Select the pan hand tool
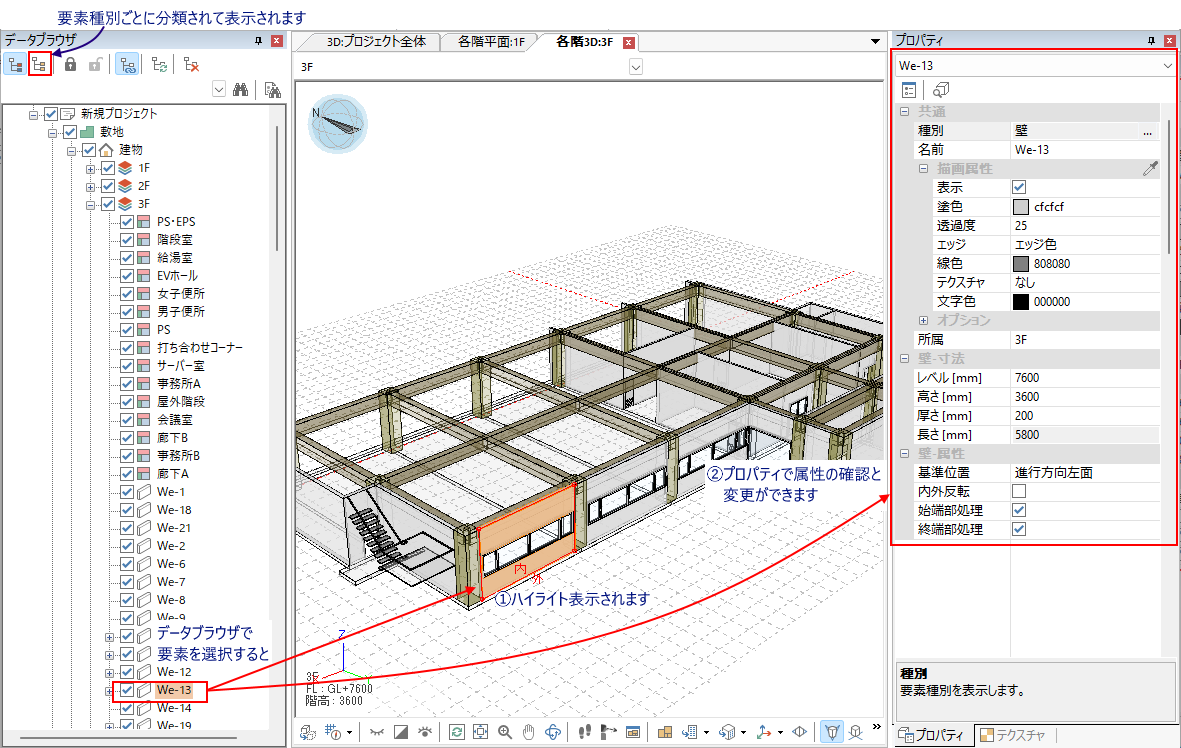This screenshot has width=1181, height=748. (529, 732)
